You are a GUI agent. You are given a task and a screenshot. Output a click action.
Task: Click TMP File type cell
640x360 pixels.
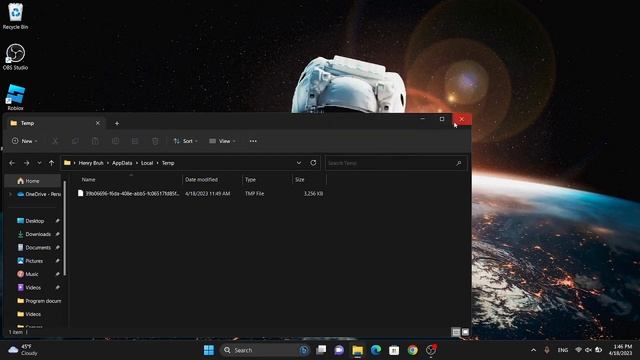pyautogui.click(x=254, y=193)
